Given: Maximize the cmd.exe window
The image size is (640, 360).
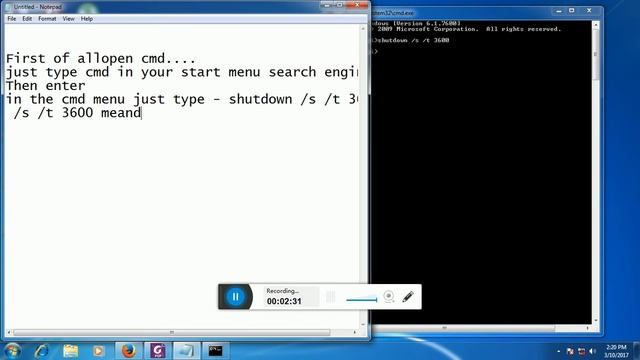Looking at the screenshot, I should pyautogui.click(x=572, y=11).
